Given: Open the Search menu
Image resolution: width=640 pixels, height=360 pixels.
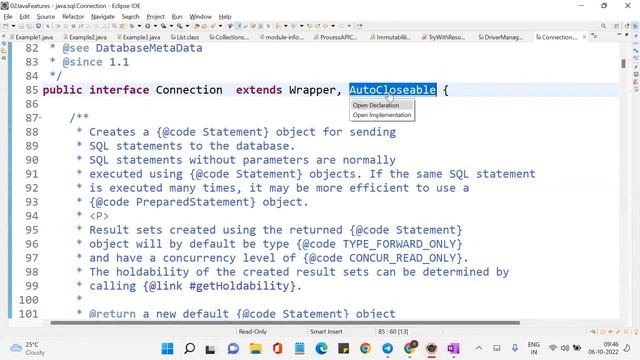Looking at the screenshot, I should [x=130, y=17].
